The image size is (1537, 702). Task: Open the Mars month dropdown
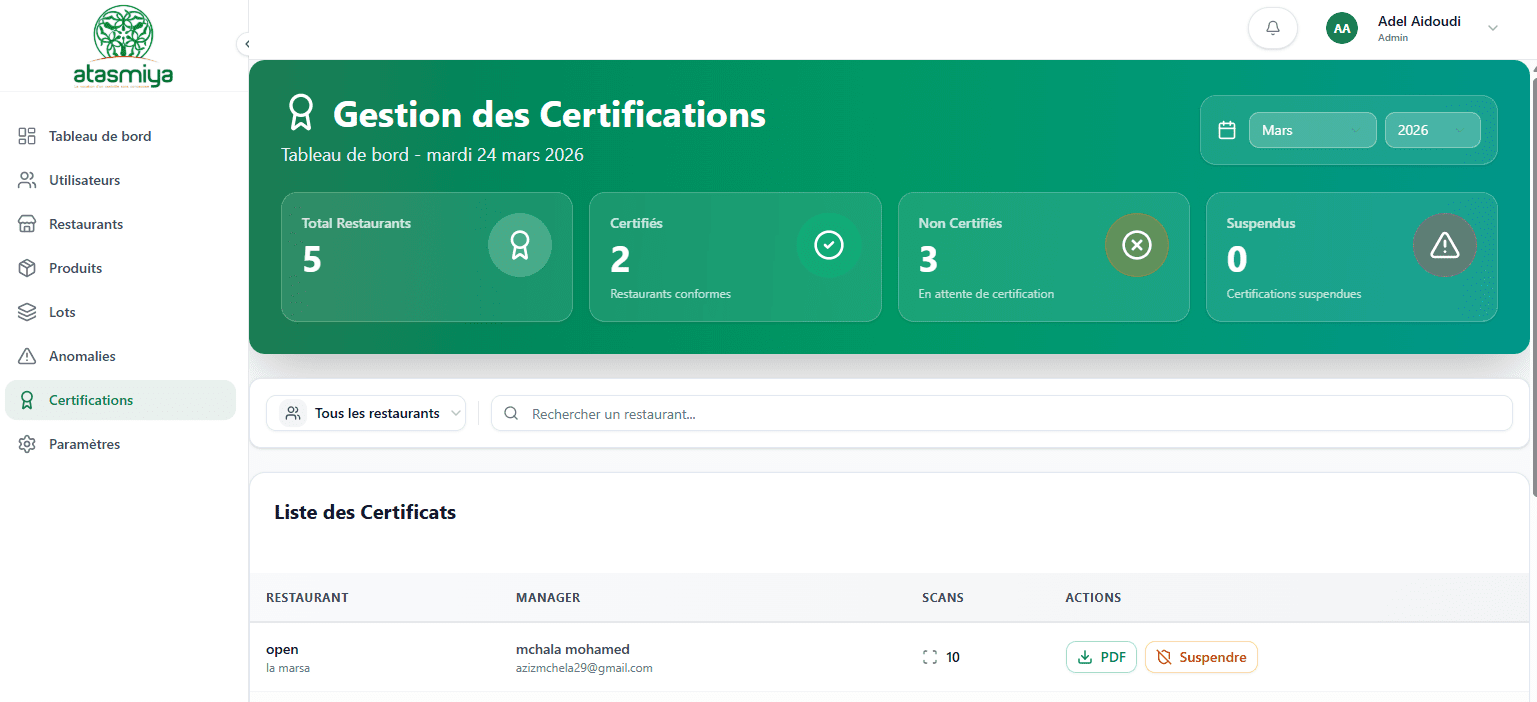click(x=1312, y=130)
